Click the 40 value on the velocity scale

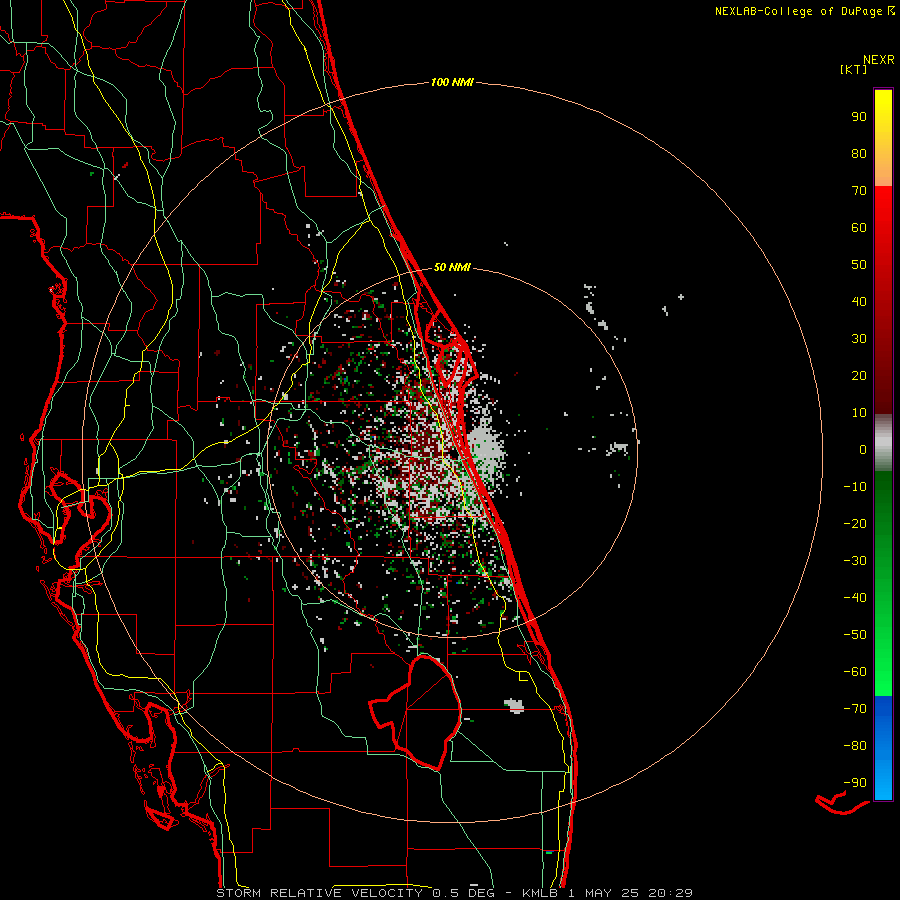coord(859,301)
